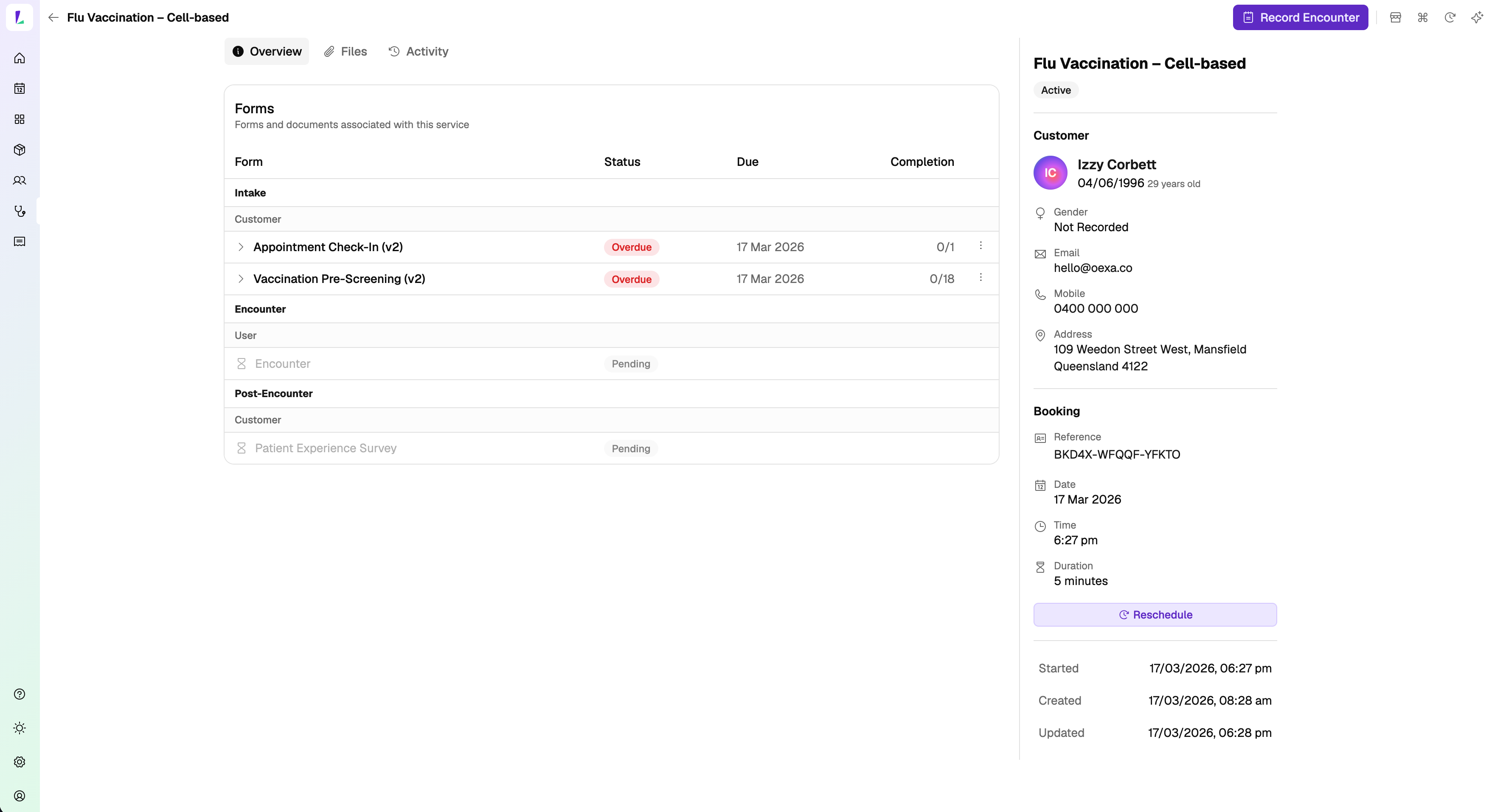
Task: Switch to the Overview tab
Action: point(267,51)
